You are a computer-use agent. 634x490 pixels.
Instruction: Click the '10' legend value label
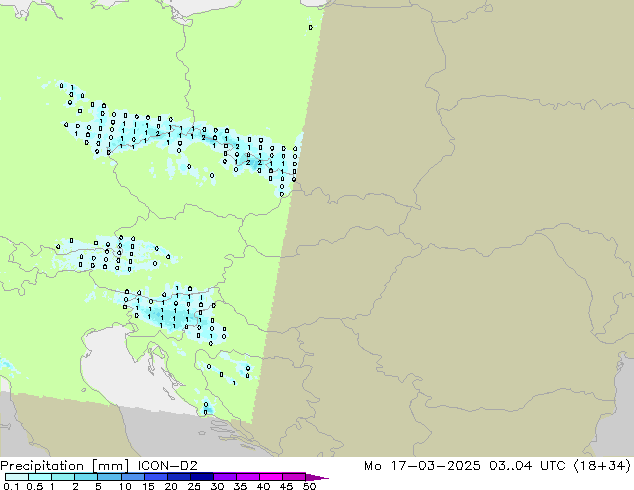click(x=125, y=486)
